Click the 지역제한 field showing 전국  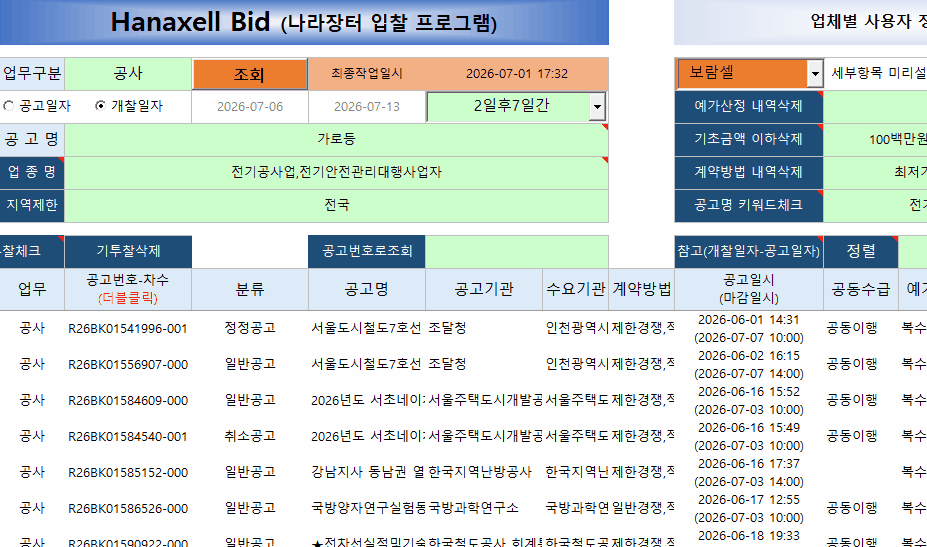click(x=336, y=206)
